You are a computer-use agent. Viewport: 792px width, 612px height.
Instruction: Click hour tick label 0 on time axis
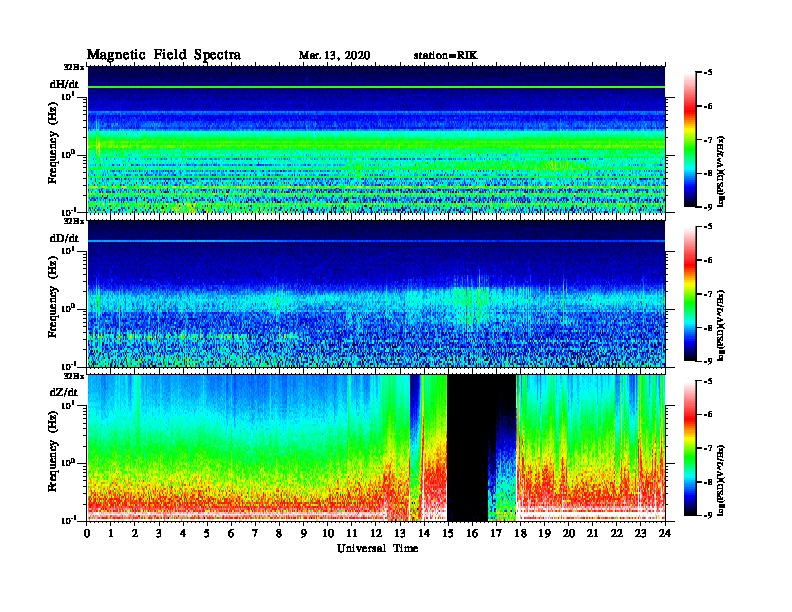click(87, 534)
